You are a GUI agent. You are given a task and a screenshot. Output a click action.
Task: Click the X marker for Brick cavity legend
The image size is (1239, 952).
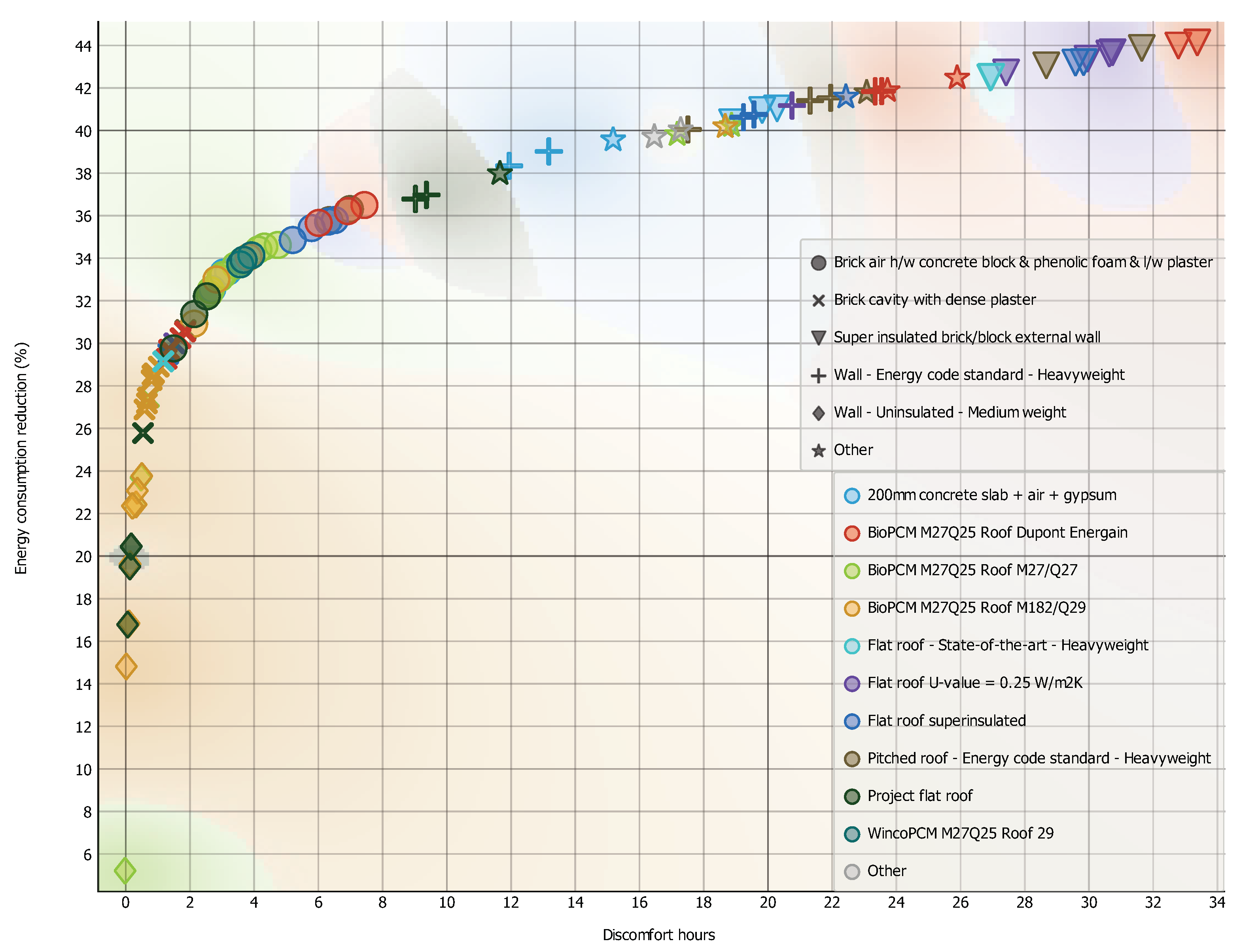[818, 300]
